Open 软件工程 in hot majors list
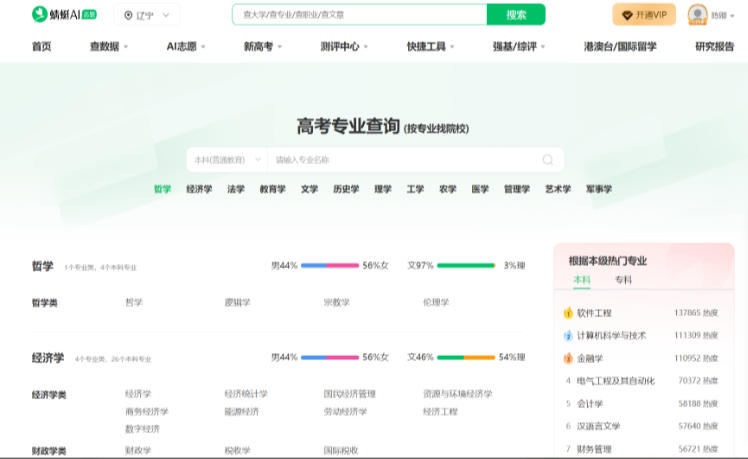The height and width of the screenshot is (459, 748). pos(594,313)
